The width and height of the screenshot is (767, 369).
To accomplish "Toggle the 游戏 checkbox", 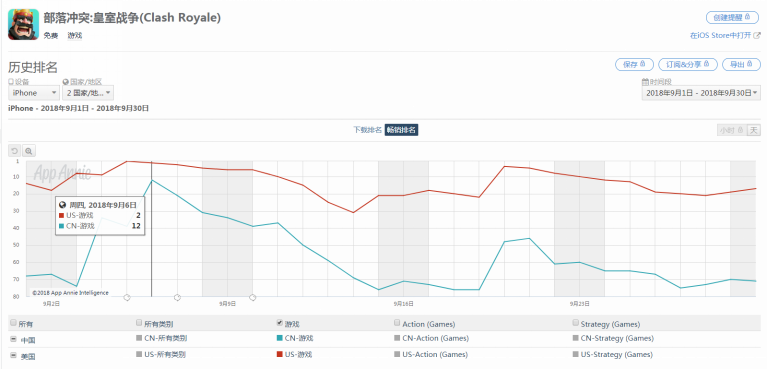I will 279,323.
